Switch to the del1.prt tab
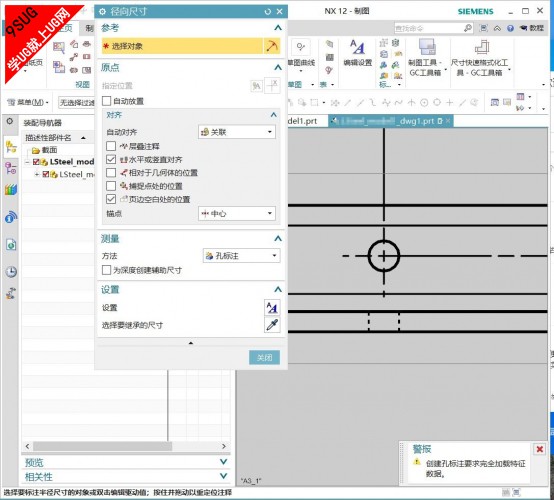Viewport: 554px width, 500px height. [x=302, y=121]
